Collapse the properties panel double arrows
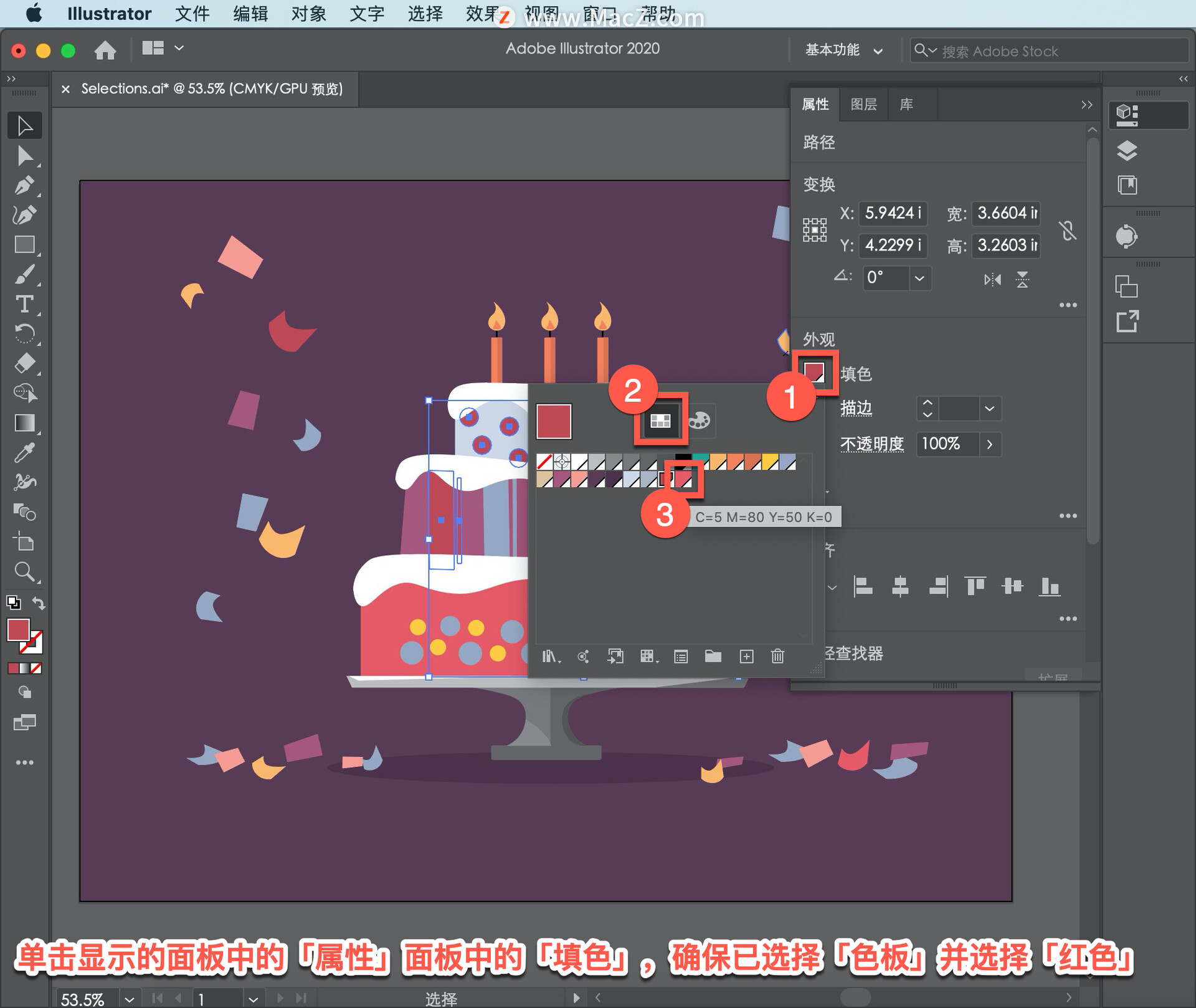The width and height of the screenshot is (1196, 1008). click(1086, 105)
